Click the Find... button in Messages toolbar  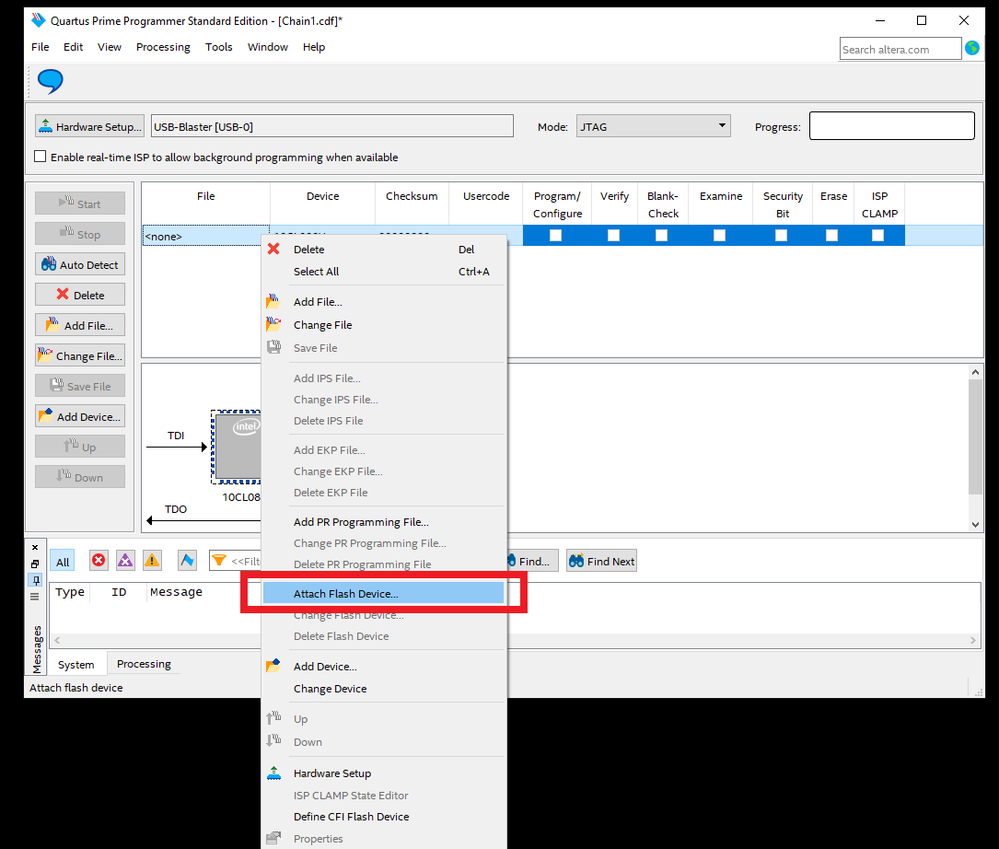(533, 561)
